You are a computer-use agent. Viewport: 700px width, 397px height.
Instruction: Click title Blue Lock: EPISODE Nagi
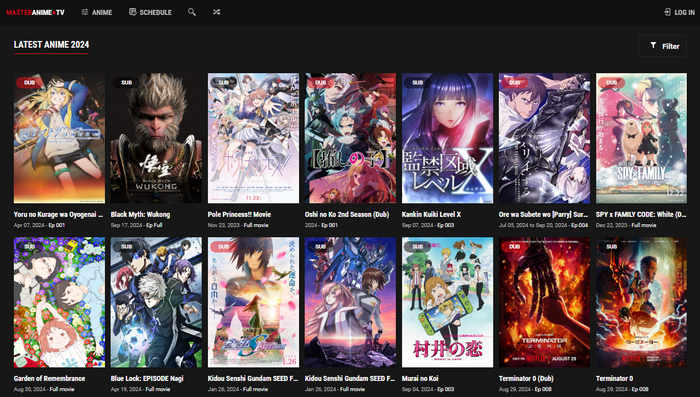[x=147, y=379]
